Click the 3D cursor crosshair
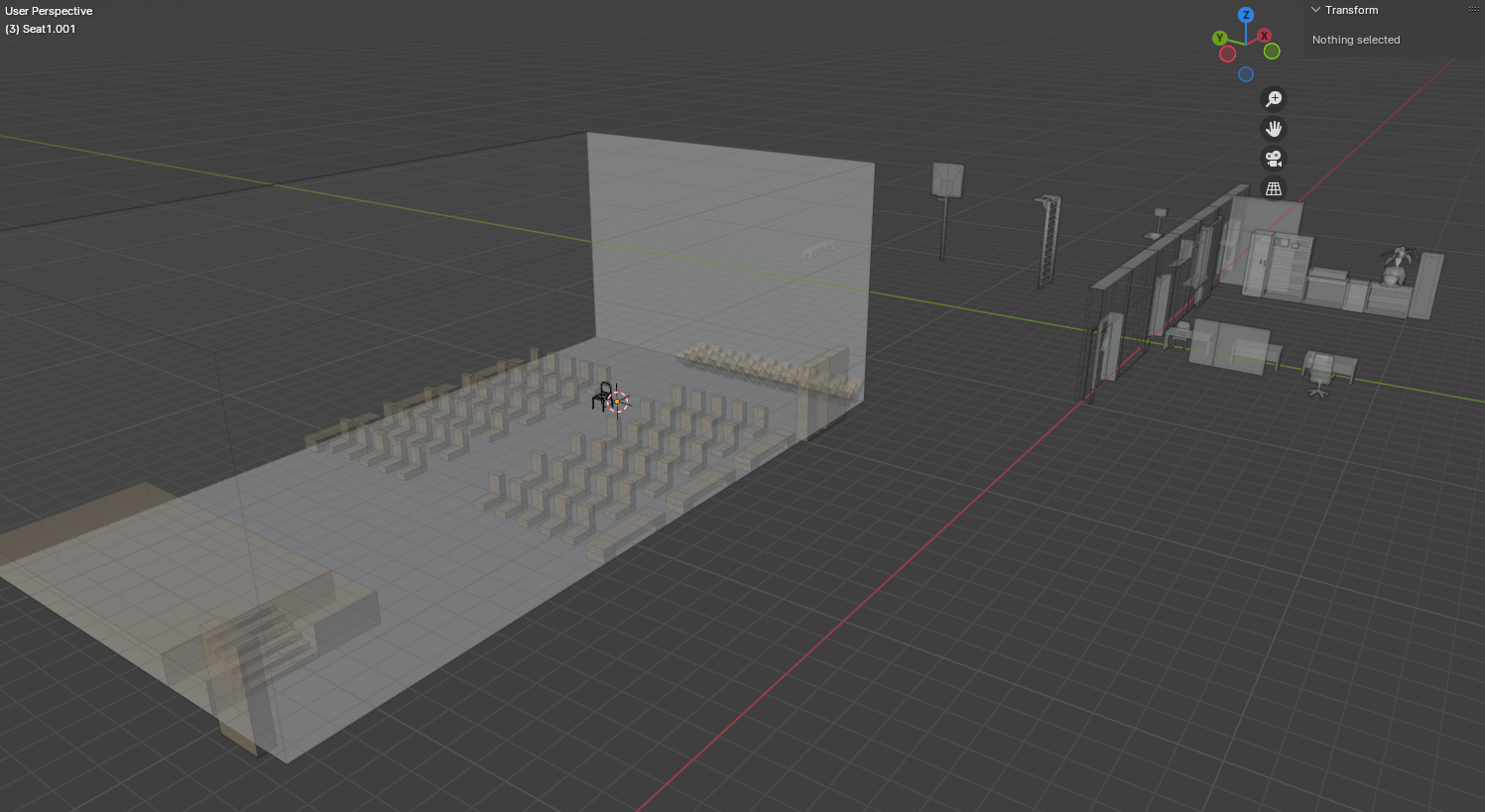This screenshot has height=812, width=1485. 617,402
